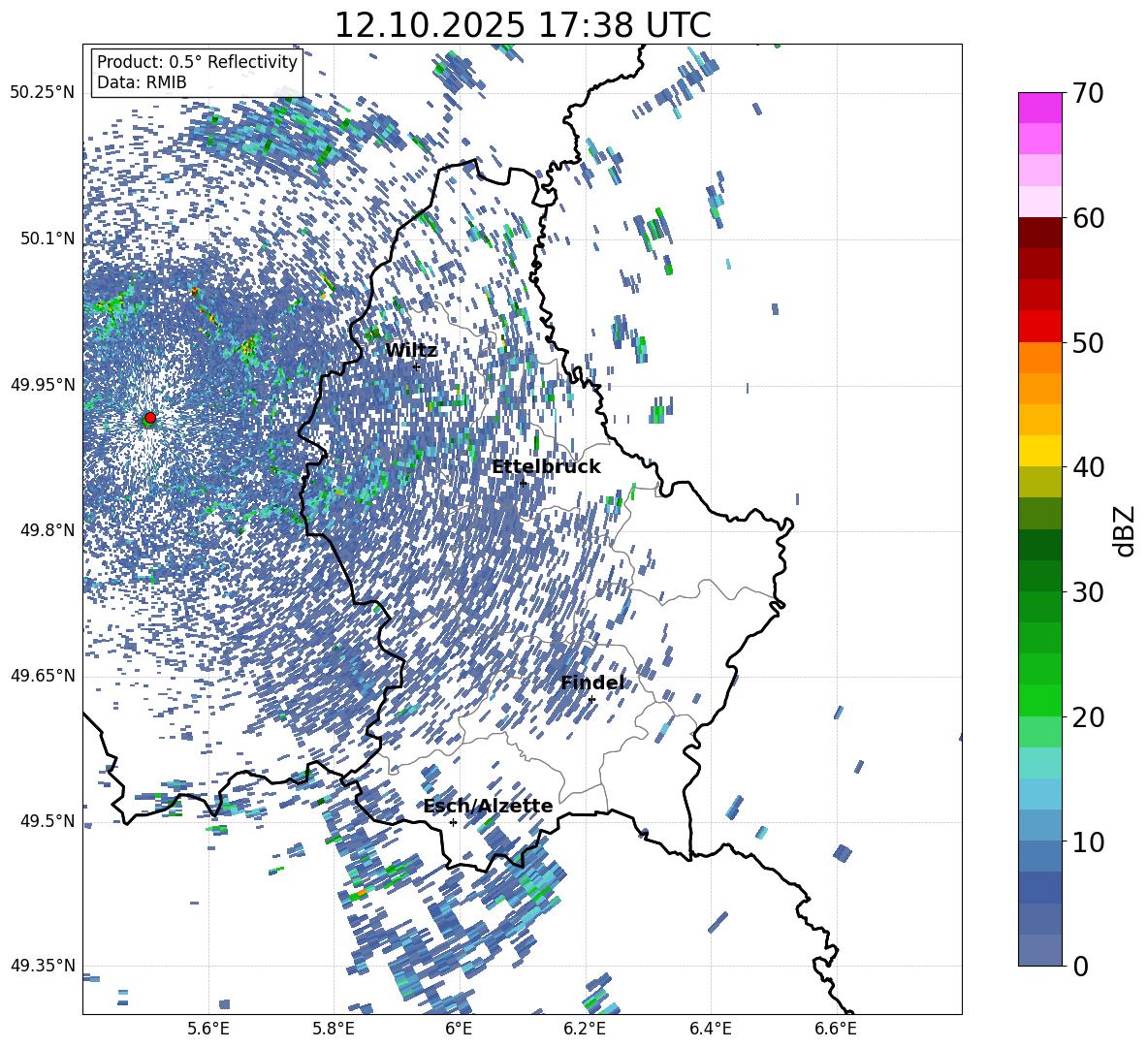Image resolution: width=1148 pixels, height=1048 pixels.
Task: Click the 6.6°E longitude tick label
Action: [836, 1029]
